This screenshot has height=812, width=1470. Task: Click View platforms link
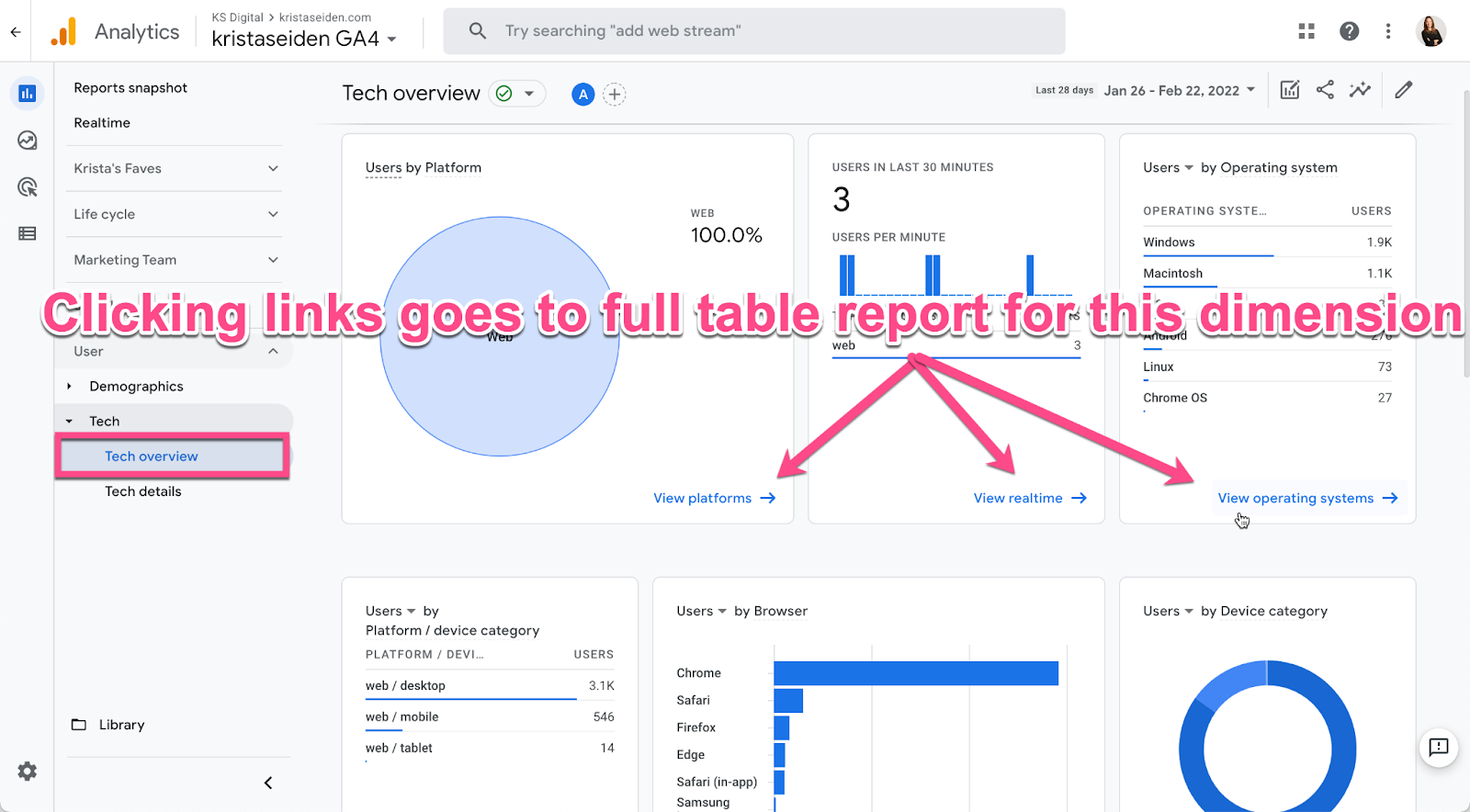pyautogui.click(x=715, y=498)
